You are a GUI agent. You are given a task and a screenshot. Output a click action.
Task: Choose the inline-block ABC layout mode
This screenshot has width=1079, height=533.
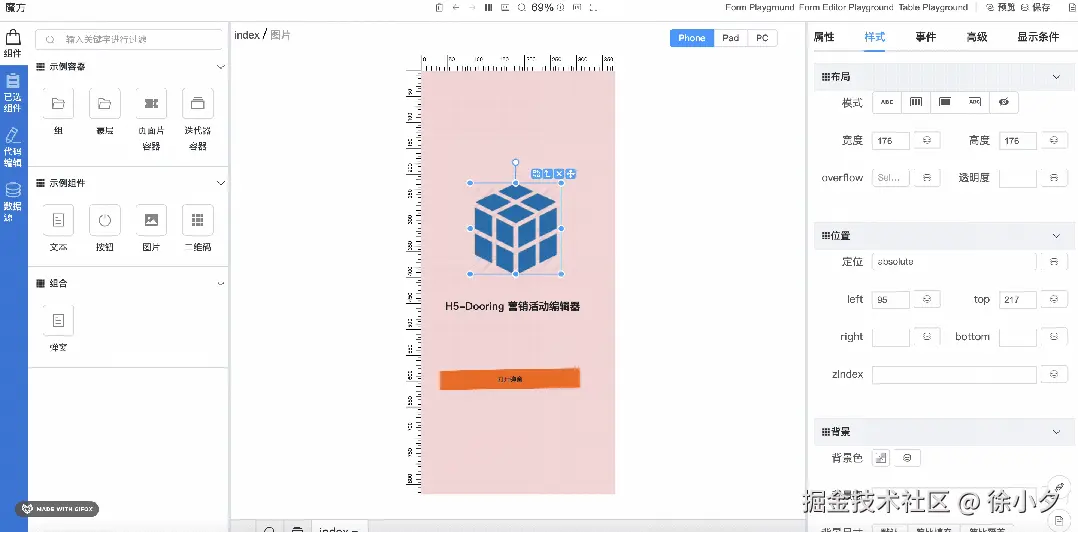(974, 102)
